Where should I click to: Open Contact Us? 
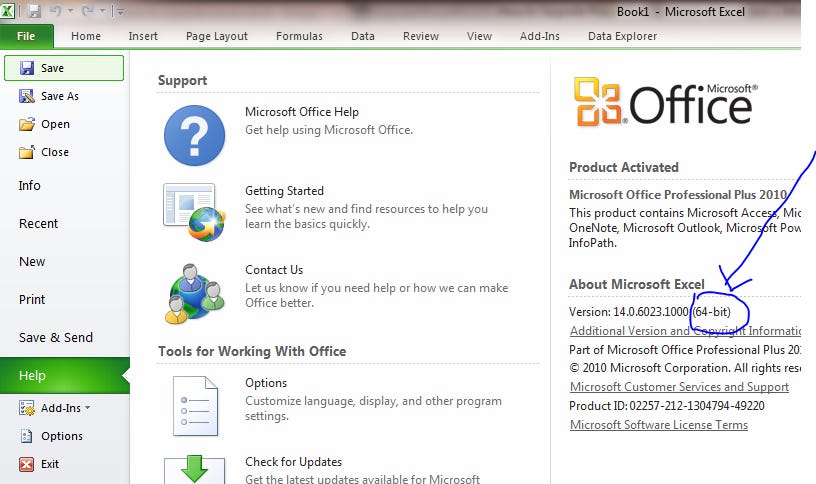274,270
